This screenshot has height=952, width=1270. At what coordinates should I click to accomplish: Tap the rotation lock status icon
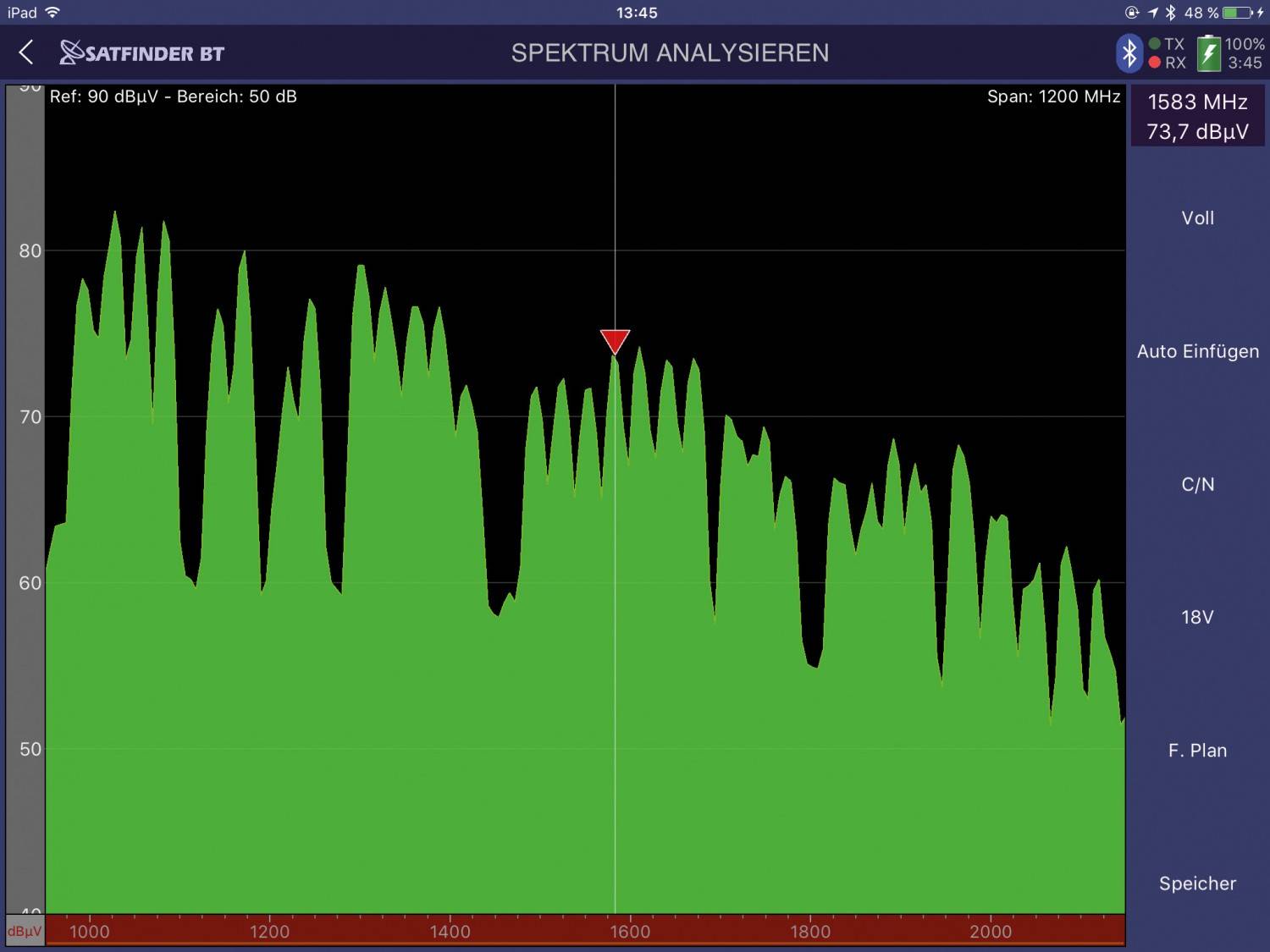(1133, 13)
